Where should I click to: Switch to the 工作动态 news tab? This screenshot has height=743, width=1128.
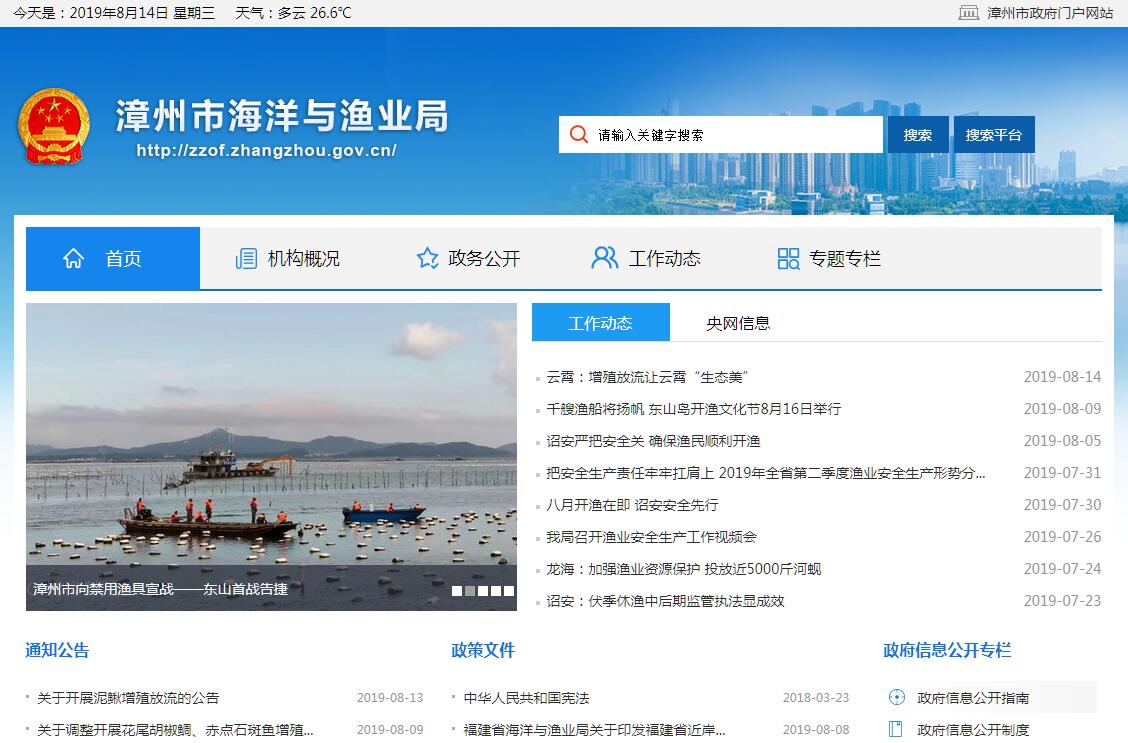(601, 322)
